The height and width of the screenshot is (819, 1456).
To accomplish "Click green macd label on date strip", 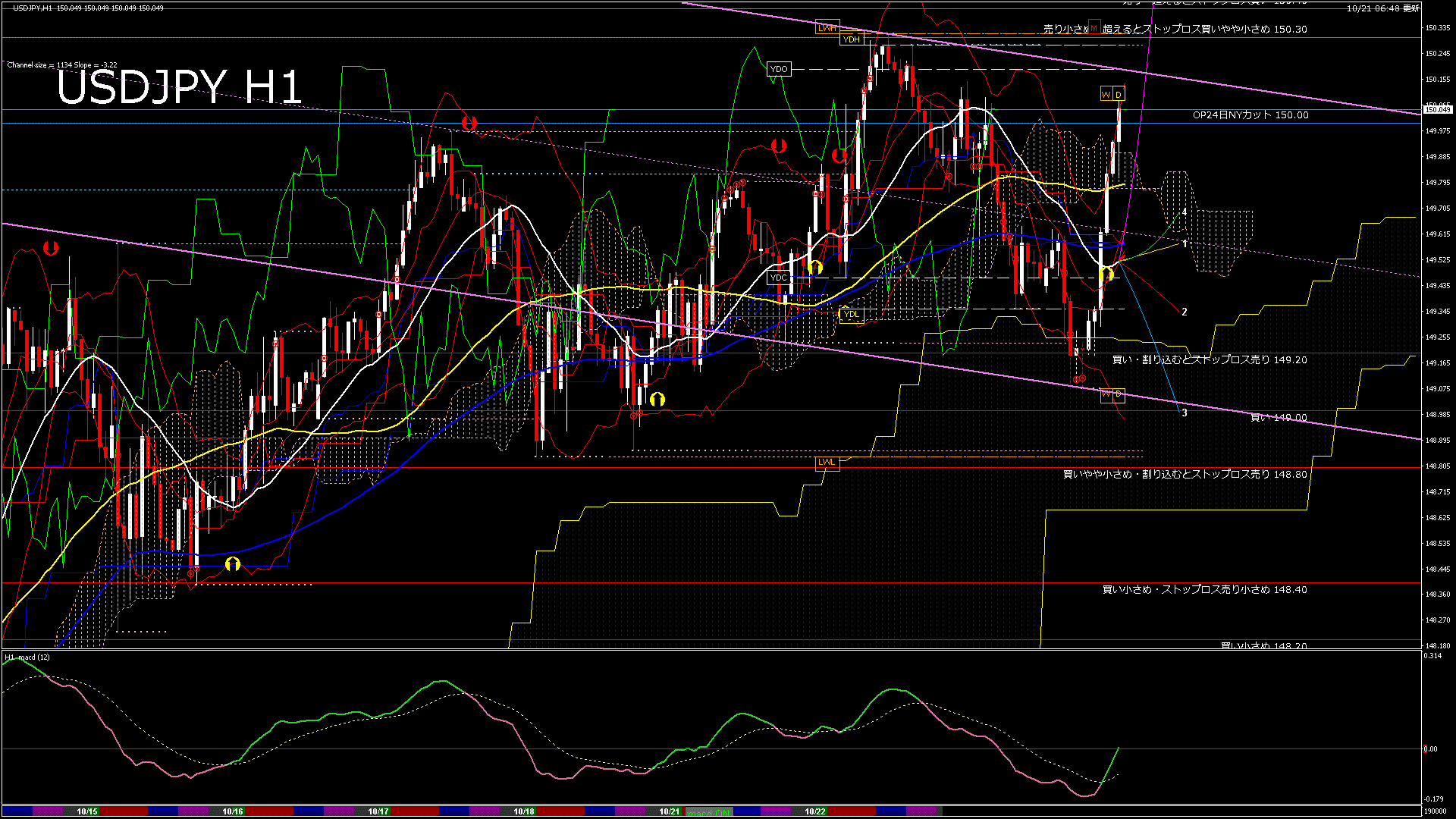I will 709,812.
